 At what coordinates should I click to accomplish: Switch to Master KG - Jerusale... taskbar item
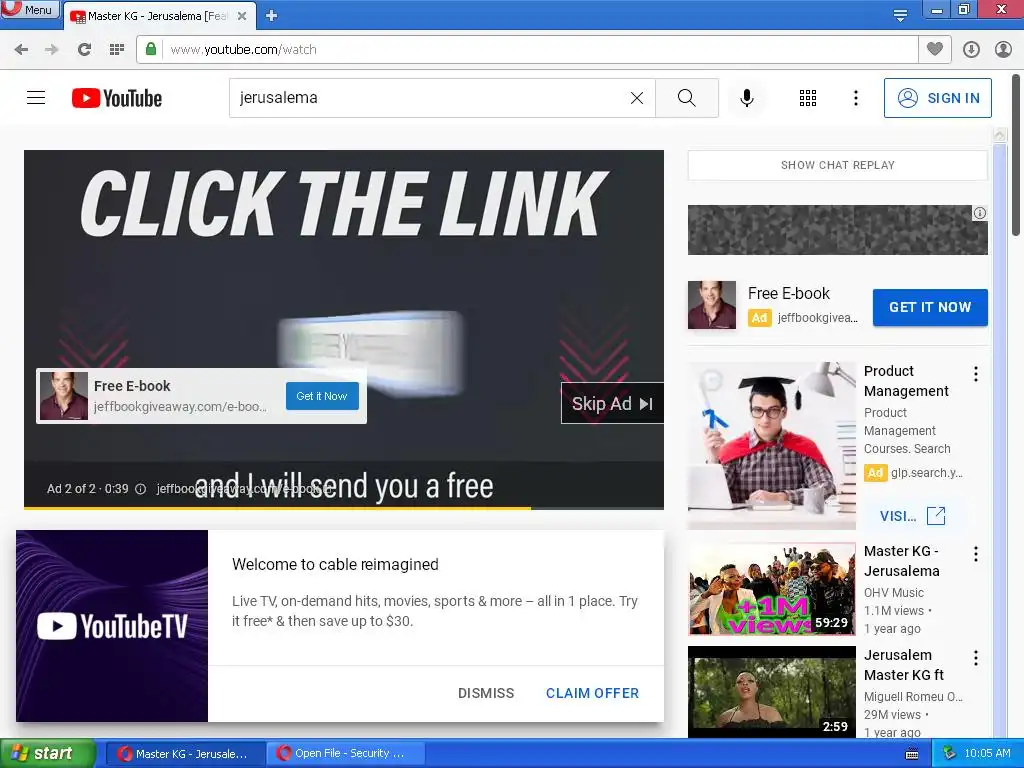184,753
